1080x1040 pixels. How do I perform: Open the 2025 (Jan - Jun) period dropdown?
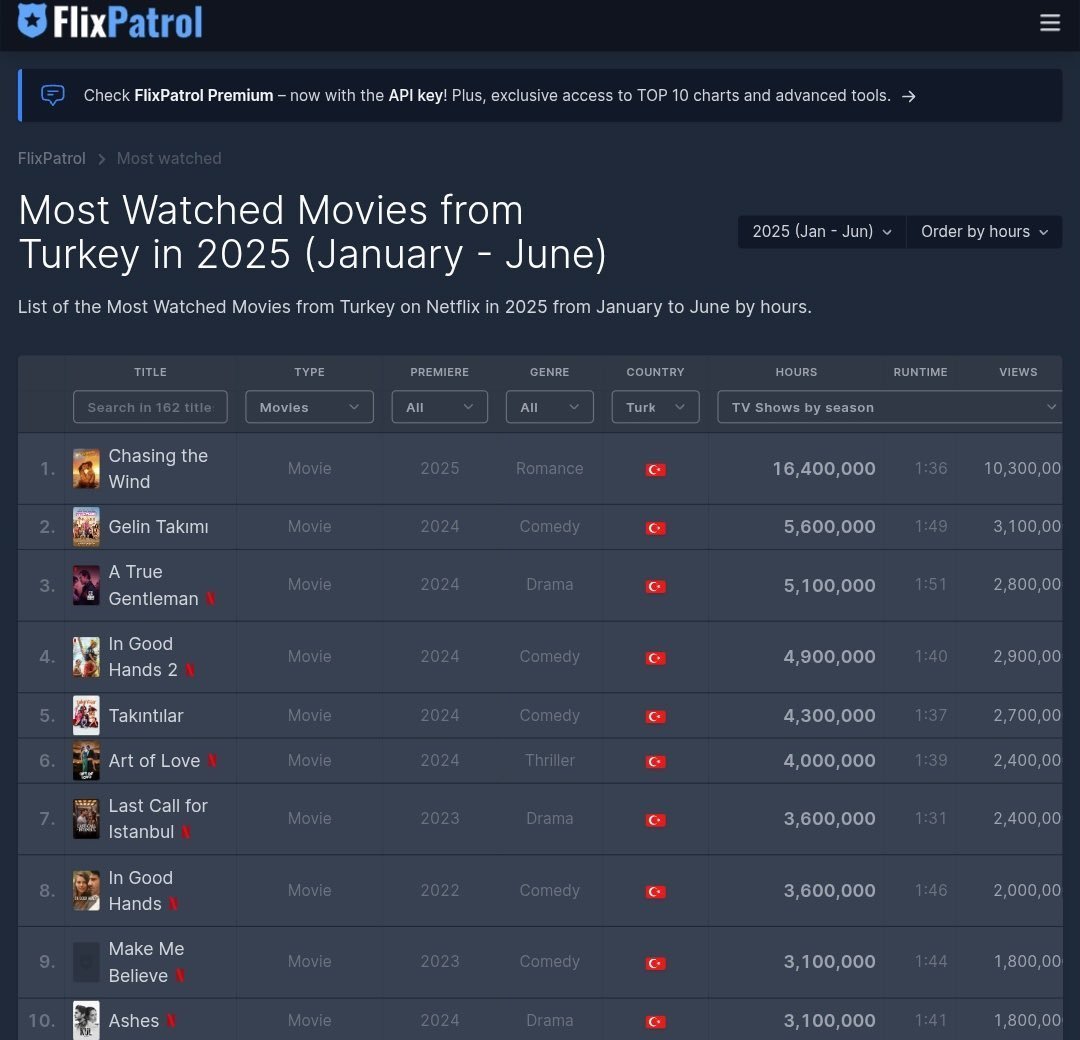(x=821, y=231)
